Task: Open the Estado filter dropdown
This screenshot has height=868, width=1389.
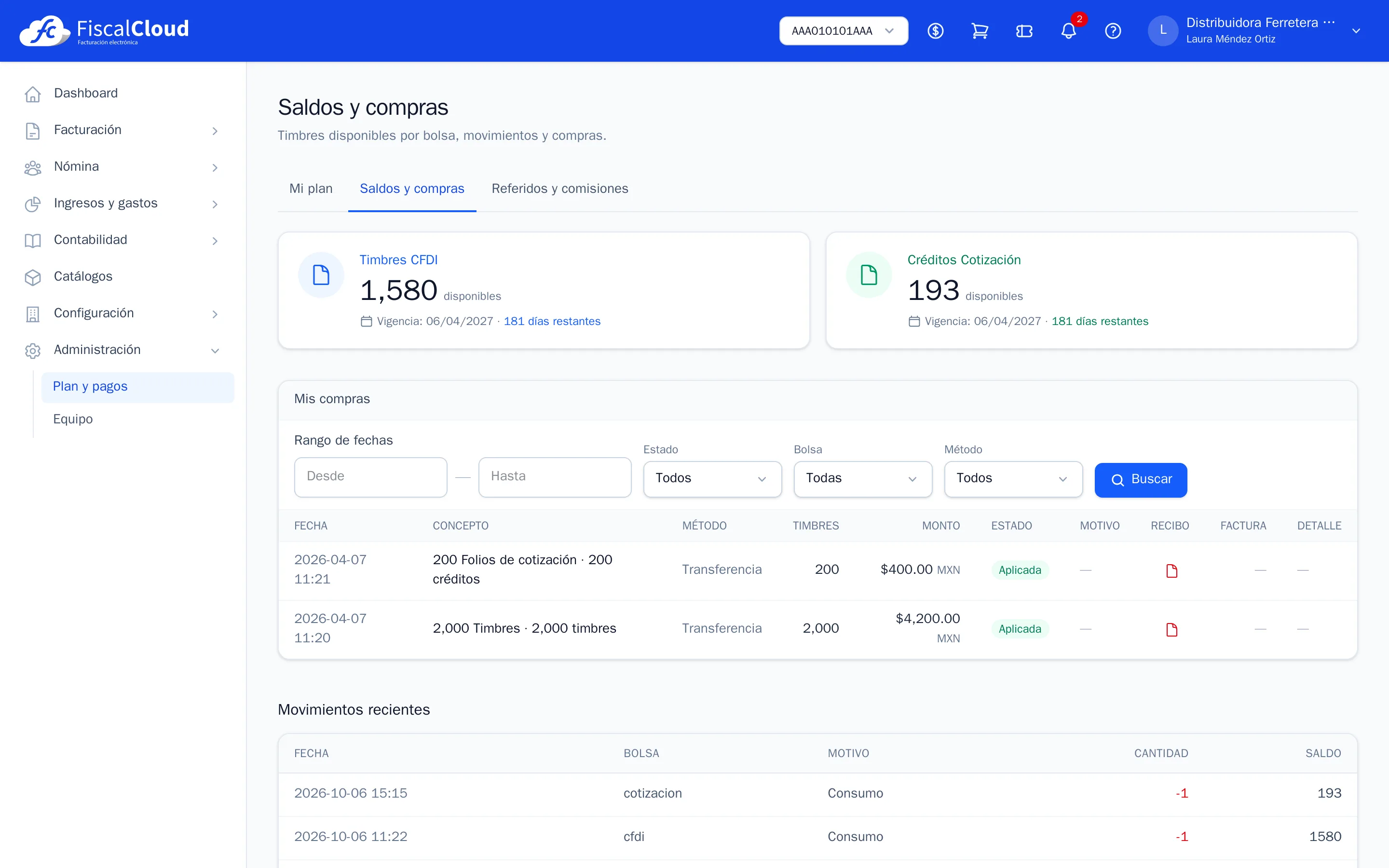Action: click(x=712, y=479)
